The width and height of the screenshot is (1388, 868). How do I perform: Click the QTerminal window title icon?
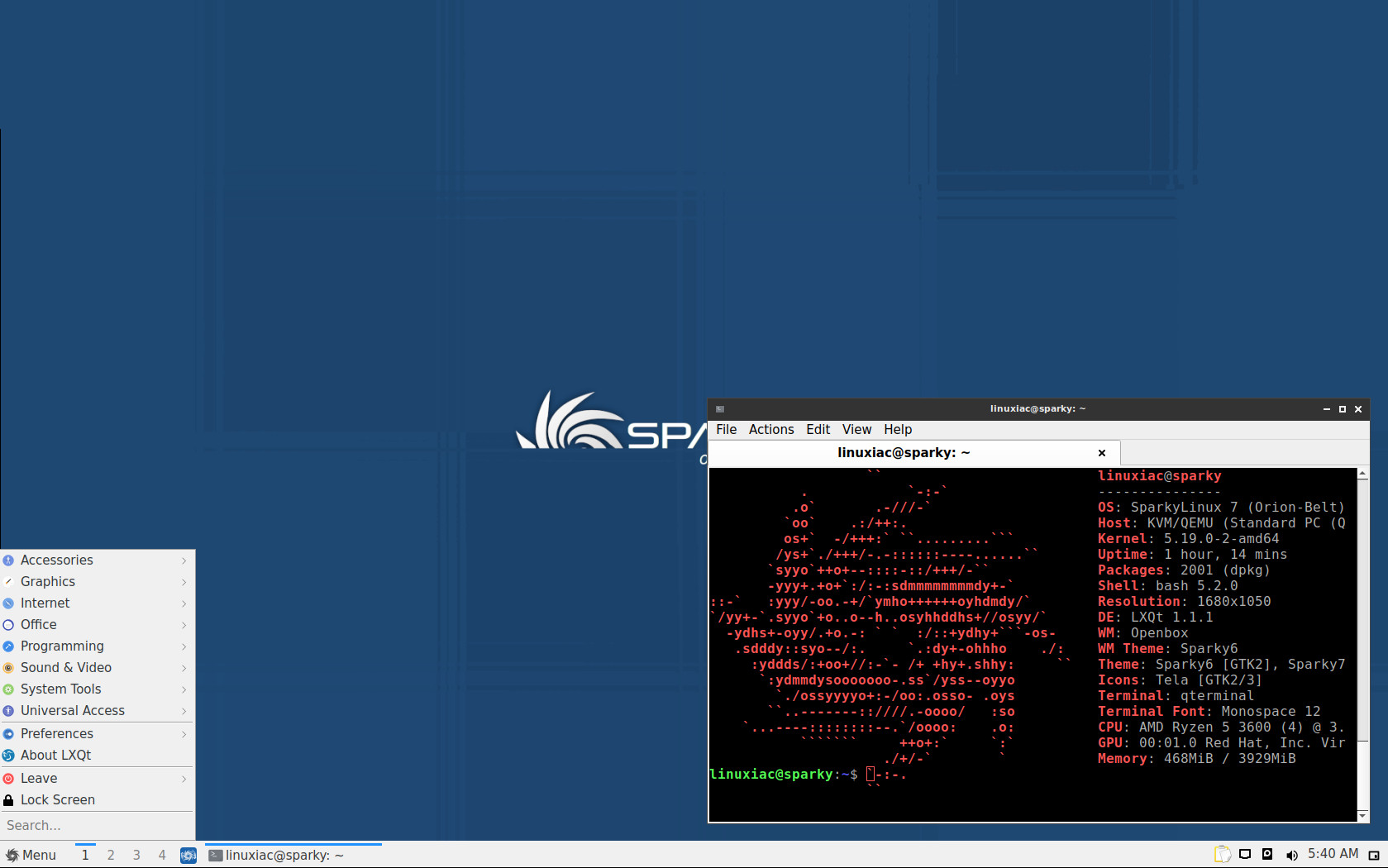720,408
